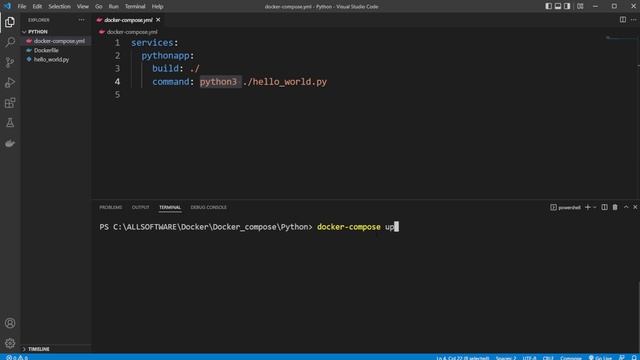Open the Extensions view
This screenshot has width=640, height=360.
pos(10,102)
